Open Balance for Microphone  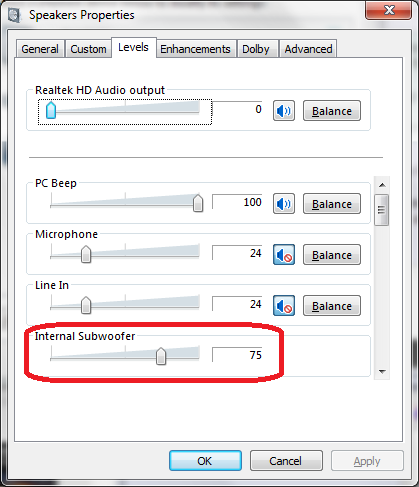coord(332,254)
